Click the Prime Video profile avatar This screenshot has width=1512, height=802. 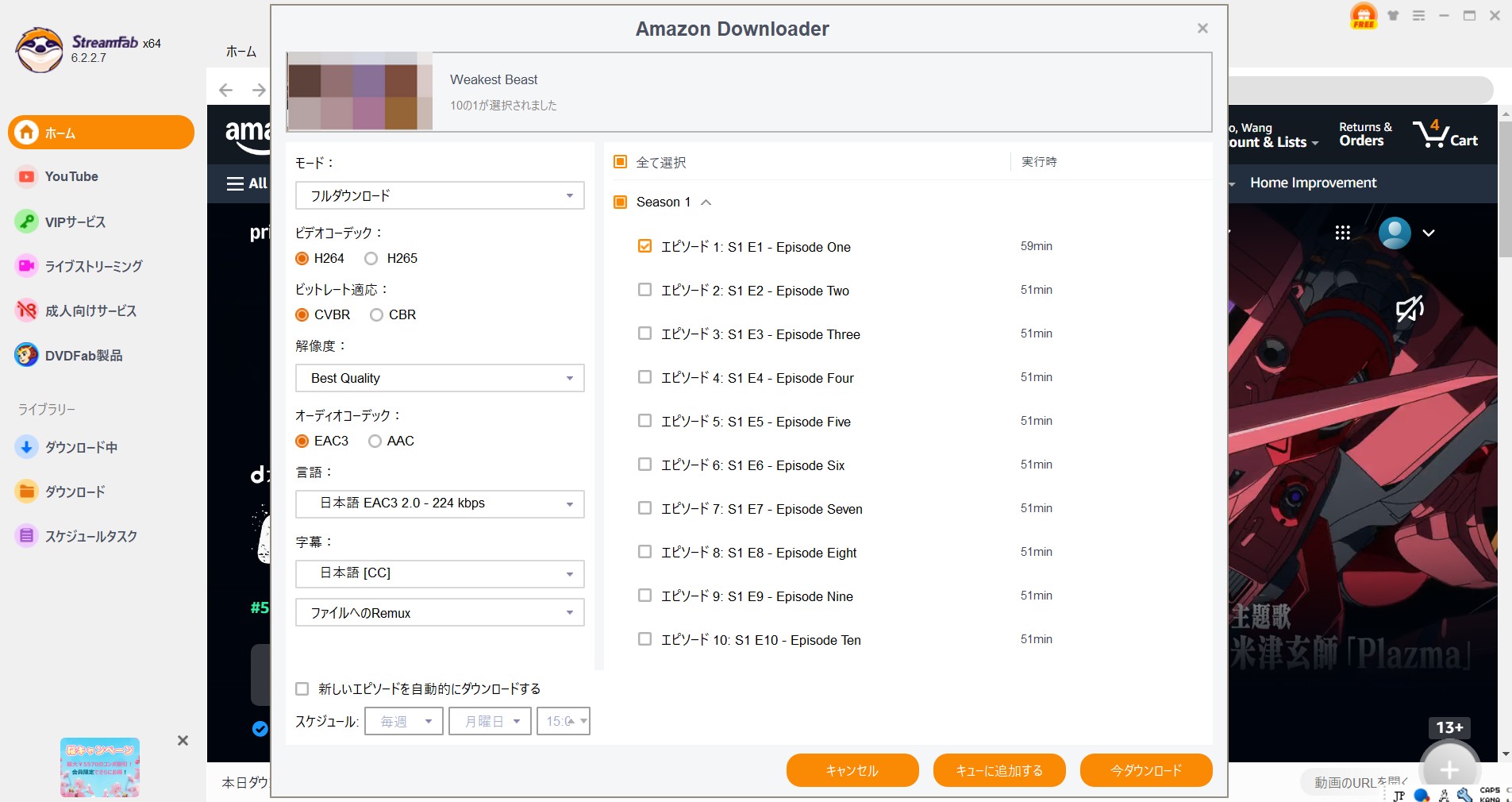point(1395,233)
